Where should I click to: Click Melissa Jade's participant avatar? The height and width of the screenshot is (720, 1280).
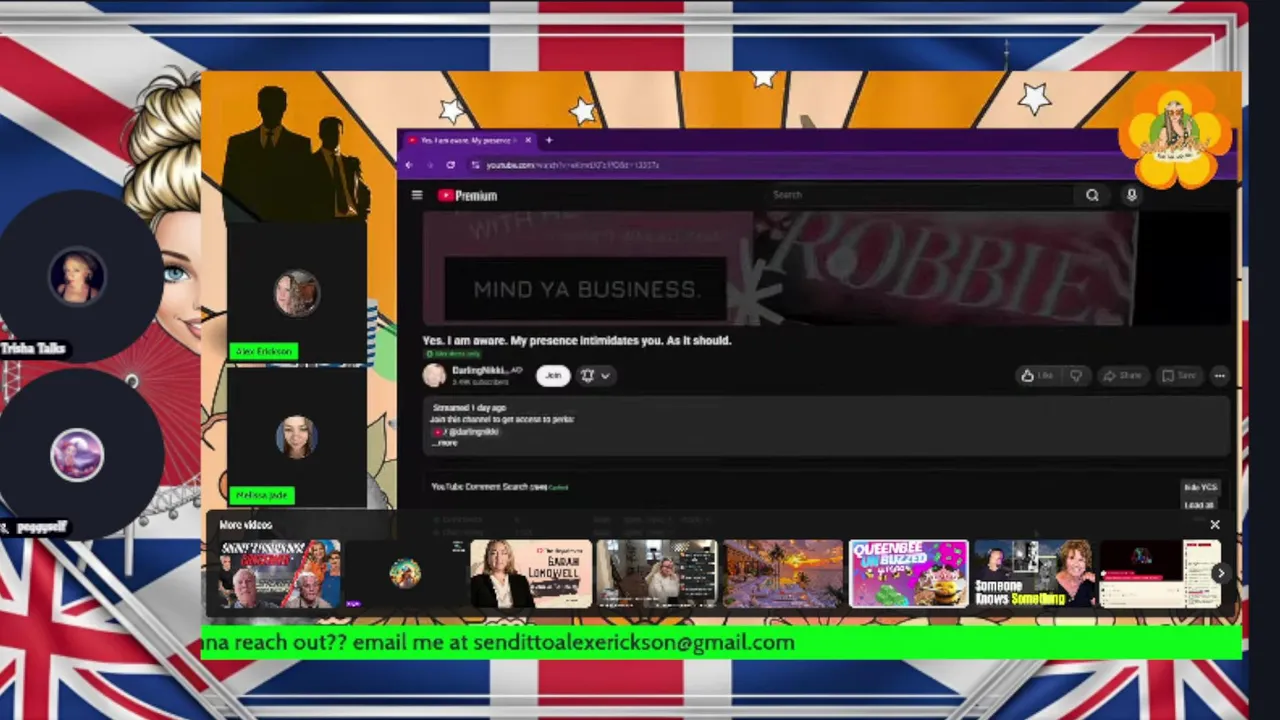point(297,436)
